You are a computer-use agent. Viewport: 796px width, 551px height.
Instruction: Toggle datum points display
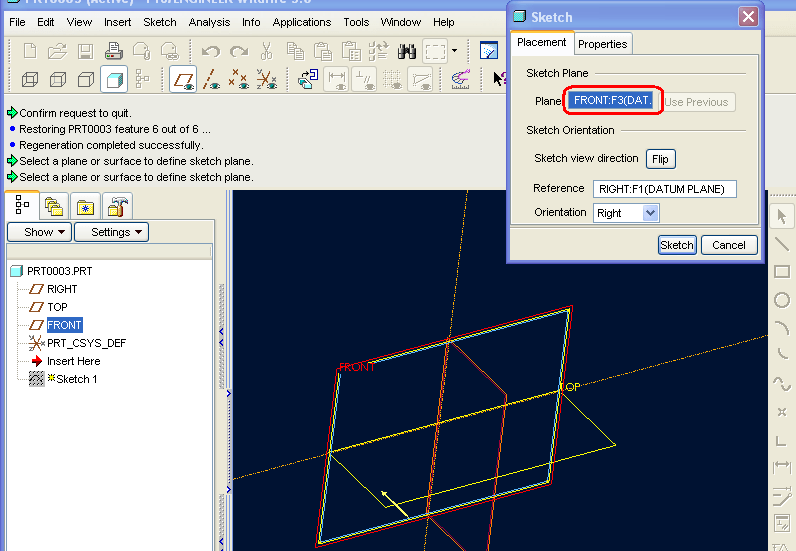239,80
